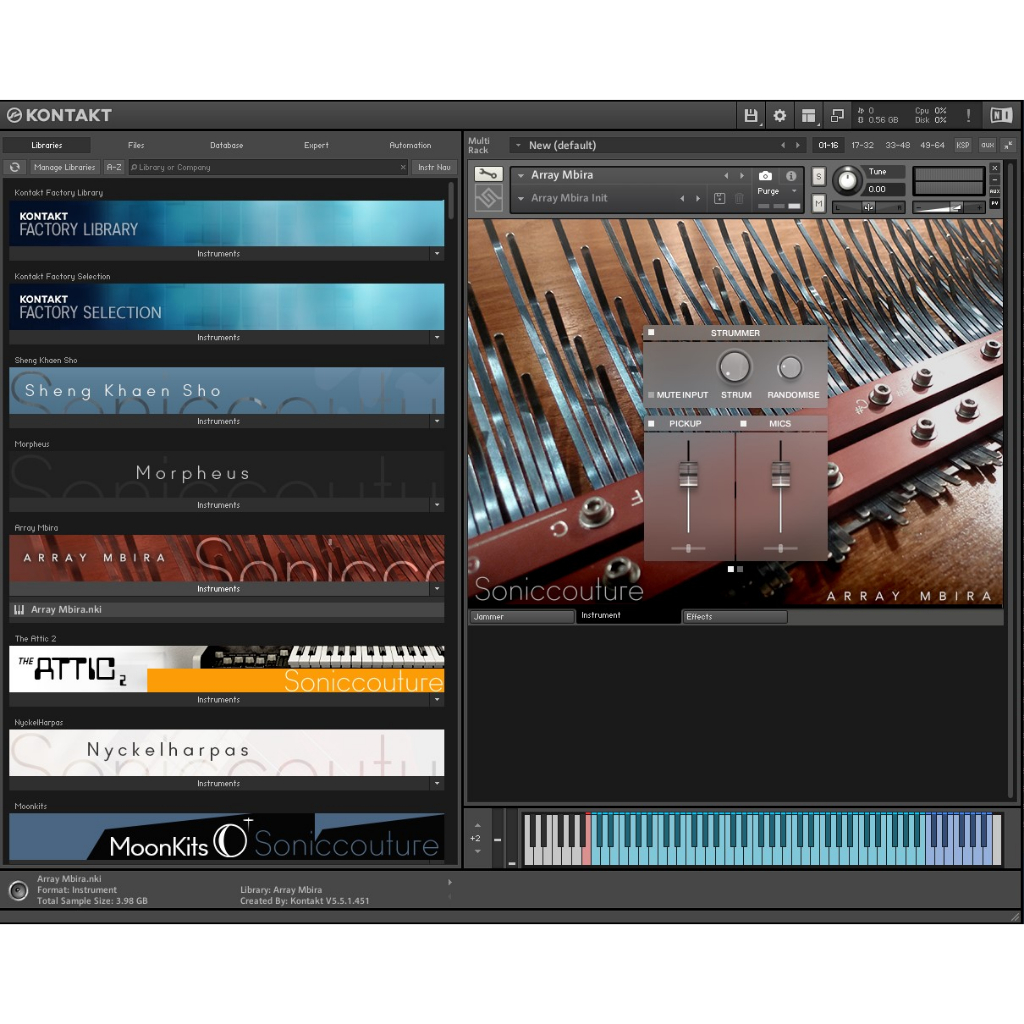
Task: Solo the Array Mbira instrument
Action: 819,177
